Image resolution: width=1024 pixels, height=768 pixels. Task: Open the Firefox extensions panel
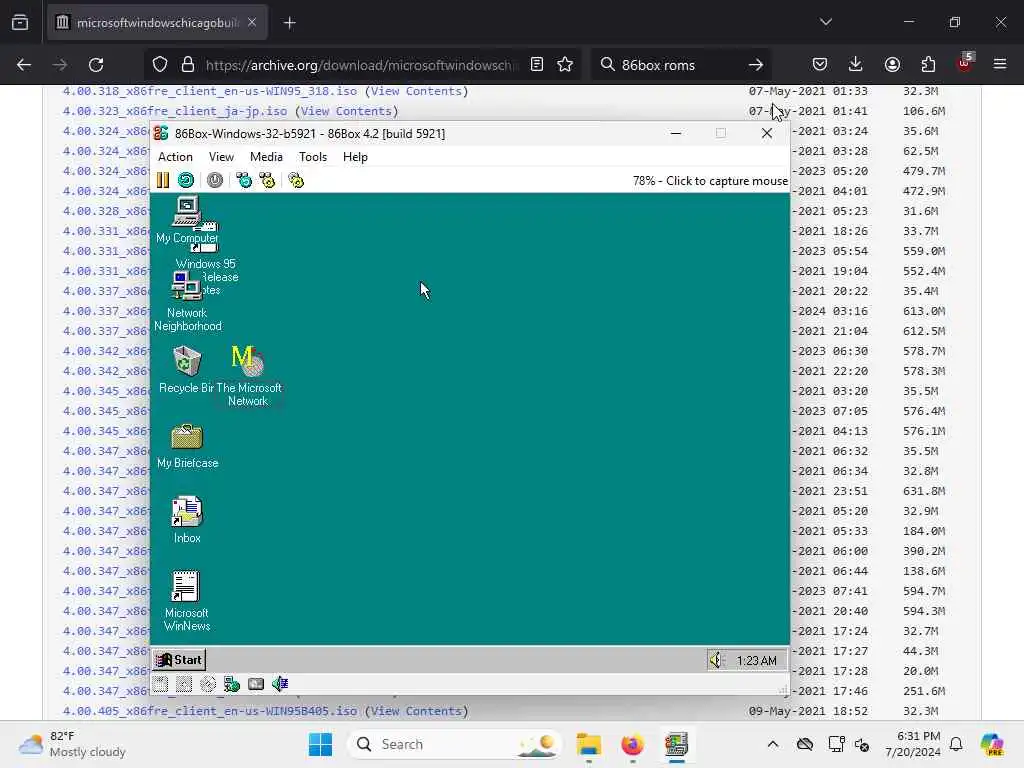928,65
